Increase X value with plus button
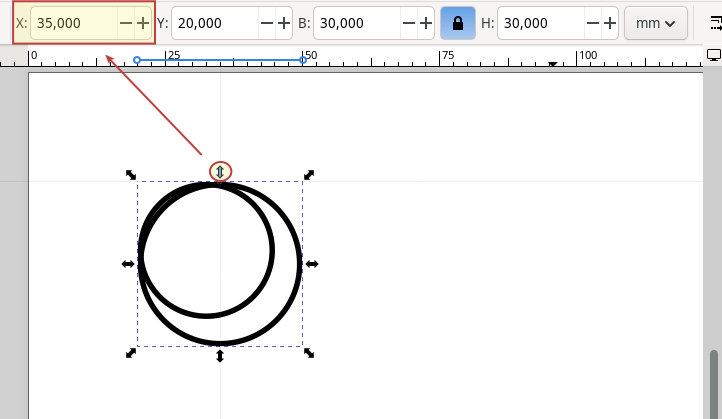Screen dimensions: 722x419 [143, 23]
